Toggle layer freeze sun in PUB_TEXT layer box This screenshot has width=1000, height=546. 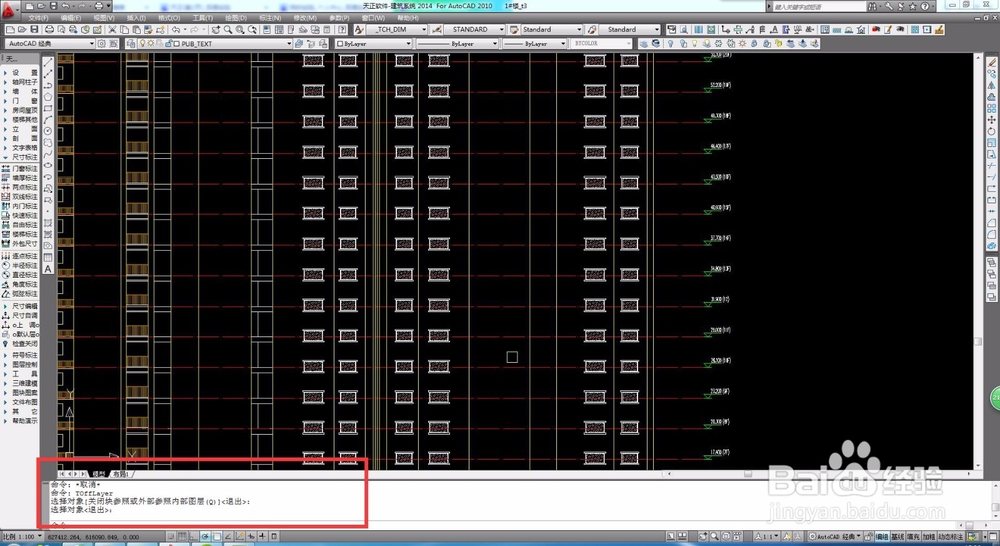tap(151, 43)
